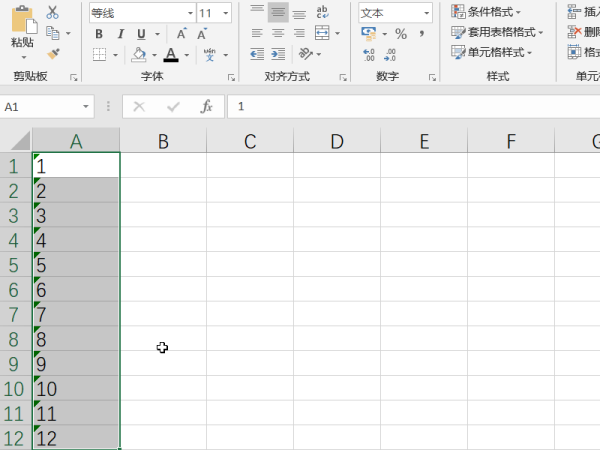Increase font size with larger A

(x=182, y=34)
